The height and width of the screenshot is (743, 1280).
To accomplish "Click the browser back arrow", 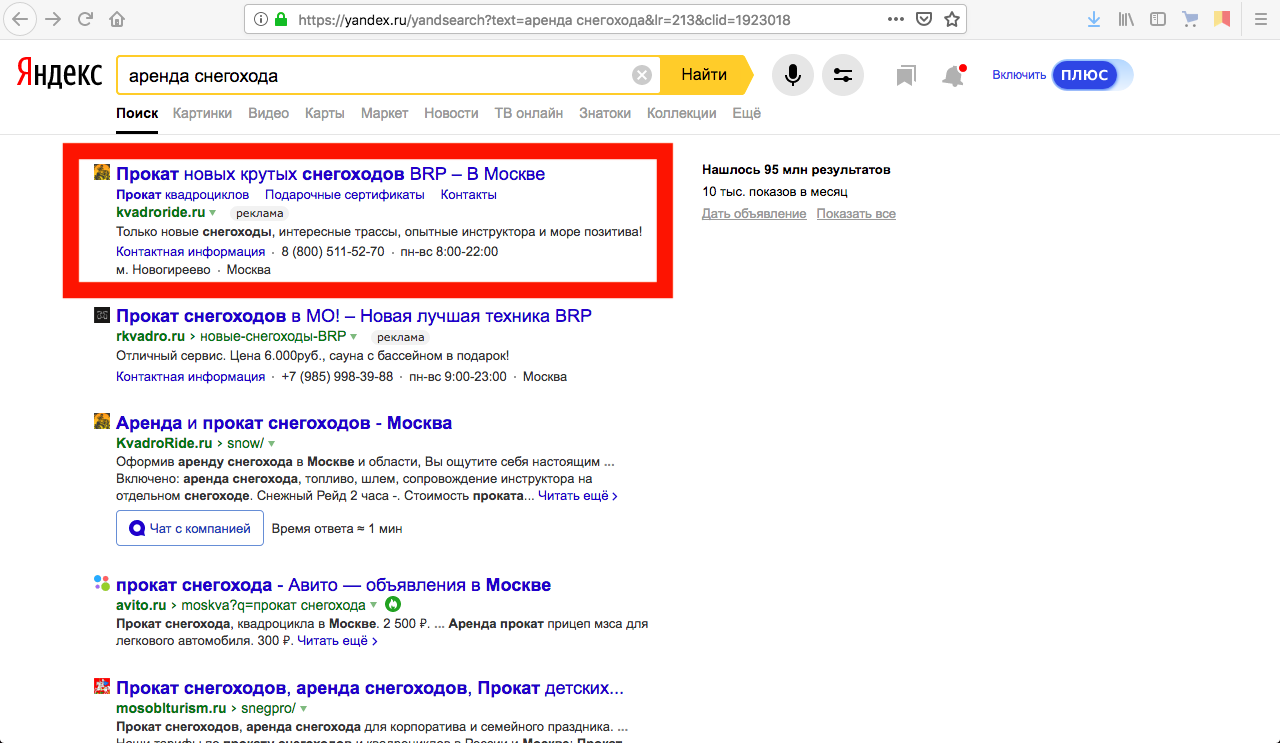I will pyautogui.click(x=22, y=19).
